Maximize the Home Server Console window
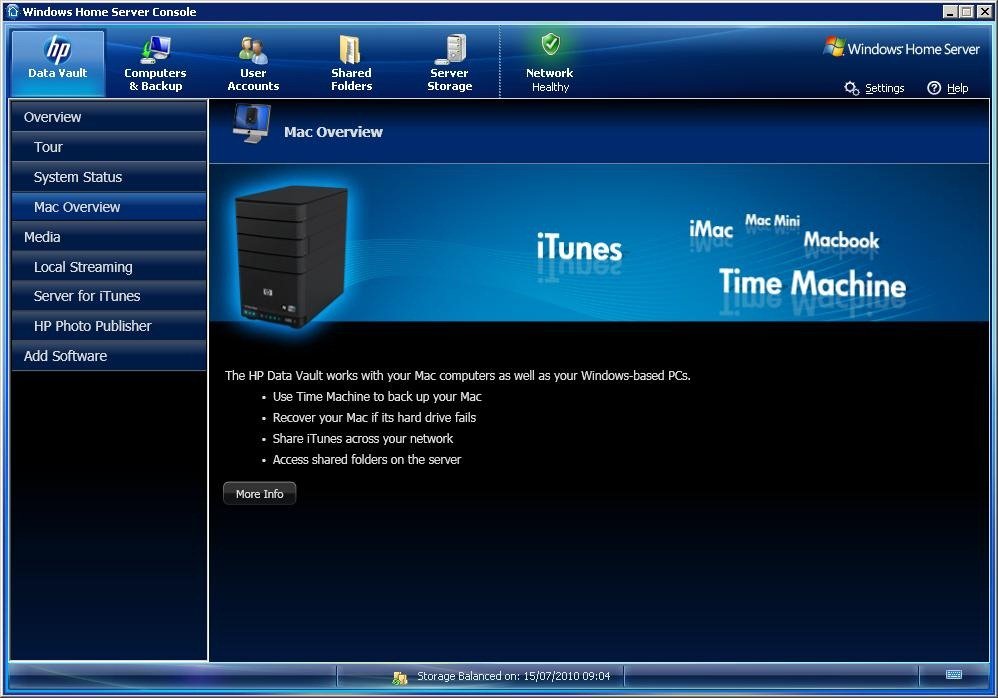Screen dimensions: 998x698 tap(966, 11)
